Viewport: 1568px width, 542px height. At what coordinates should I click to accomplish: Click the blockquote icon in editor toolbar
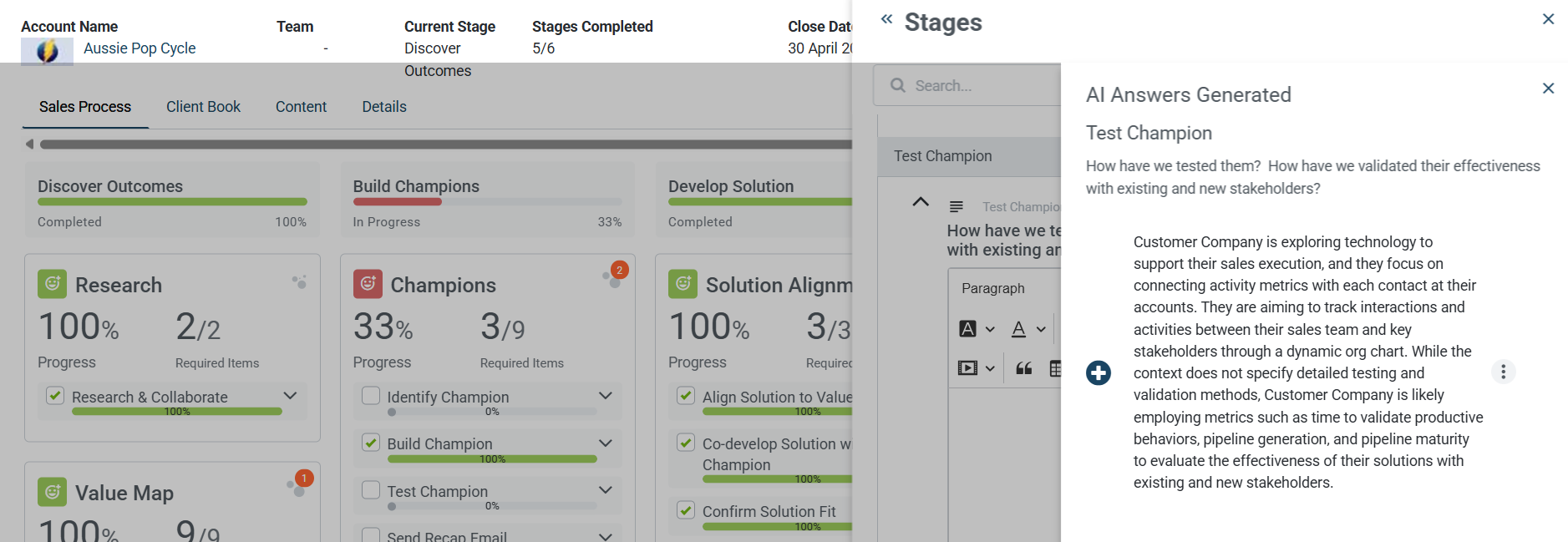[1023, 368]
